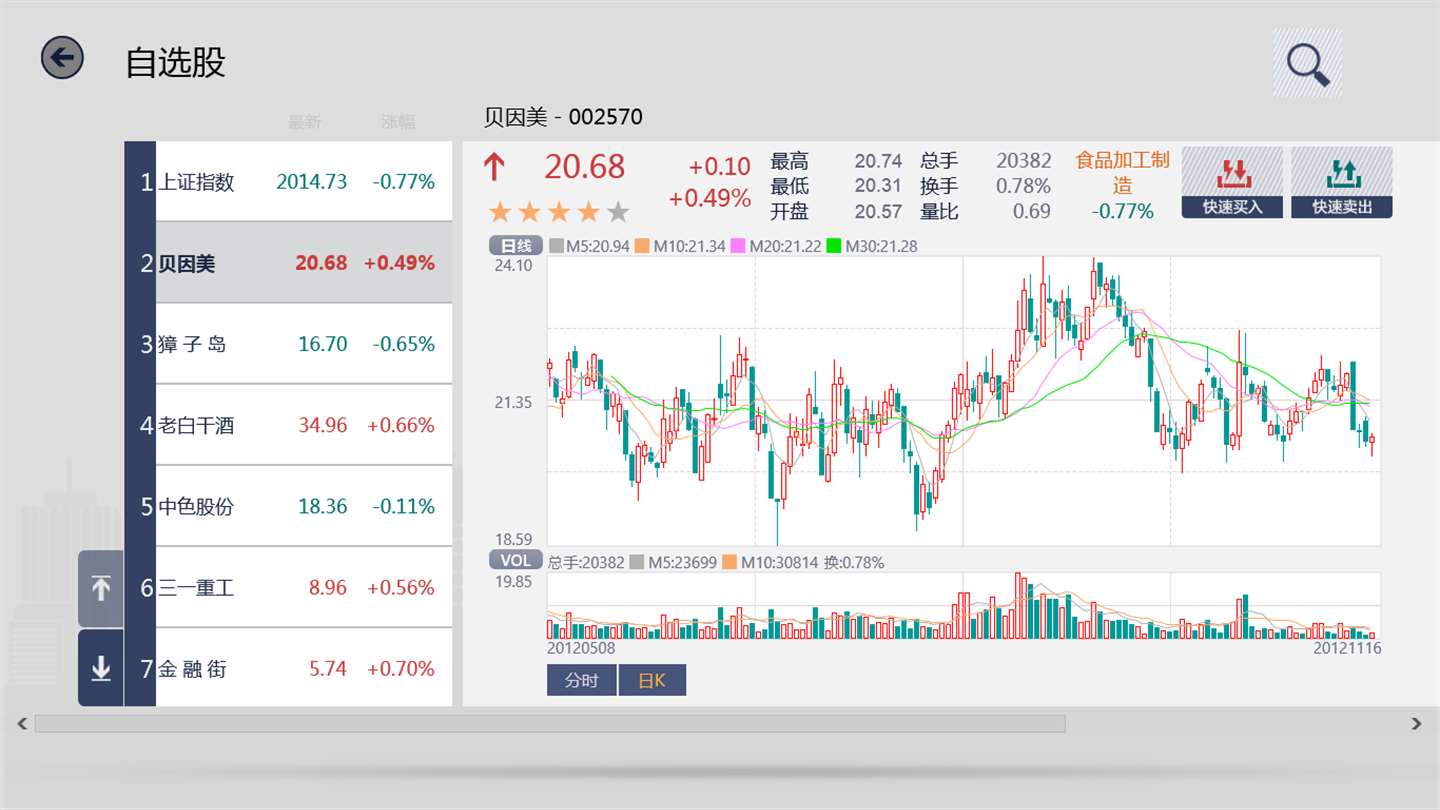Click the horizontal scrollbar left arrow
Image resolution: width=1440 pixels, height=810 pixels.
pyautogui.click(x=23, y=723)
